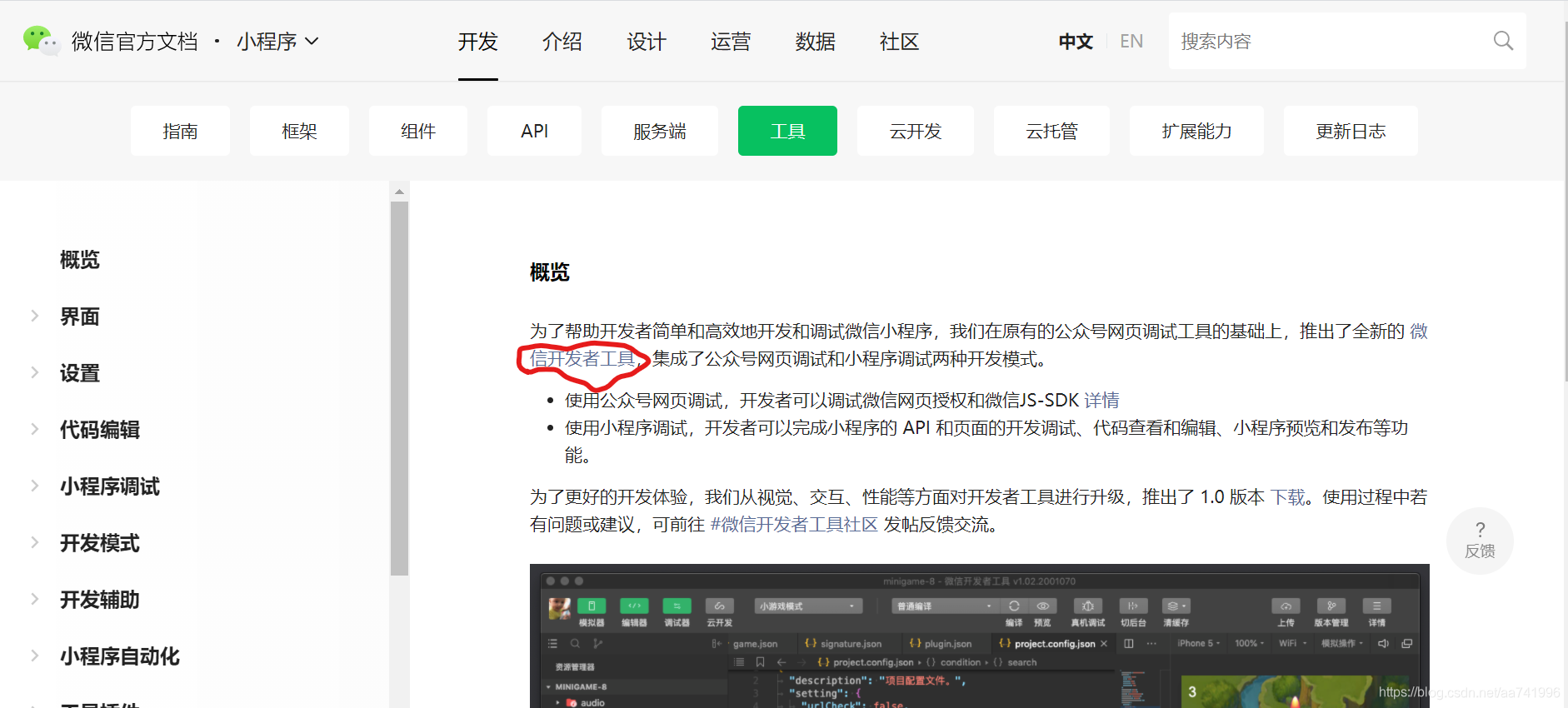Click the feedback question mark button
The image size is (1568, 708).
click(1480, 541)
